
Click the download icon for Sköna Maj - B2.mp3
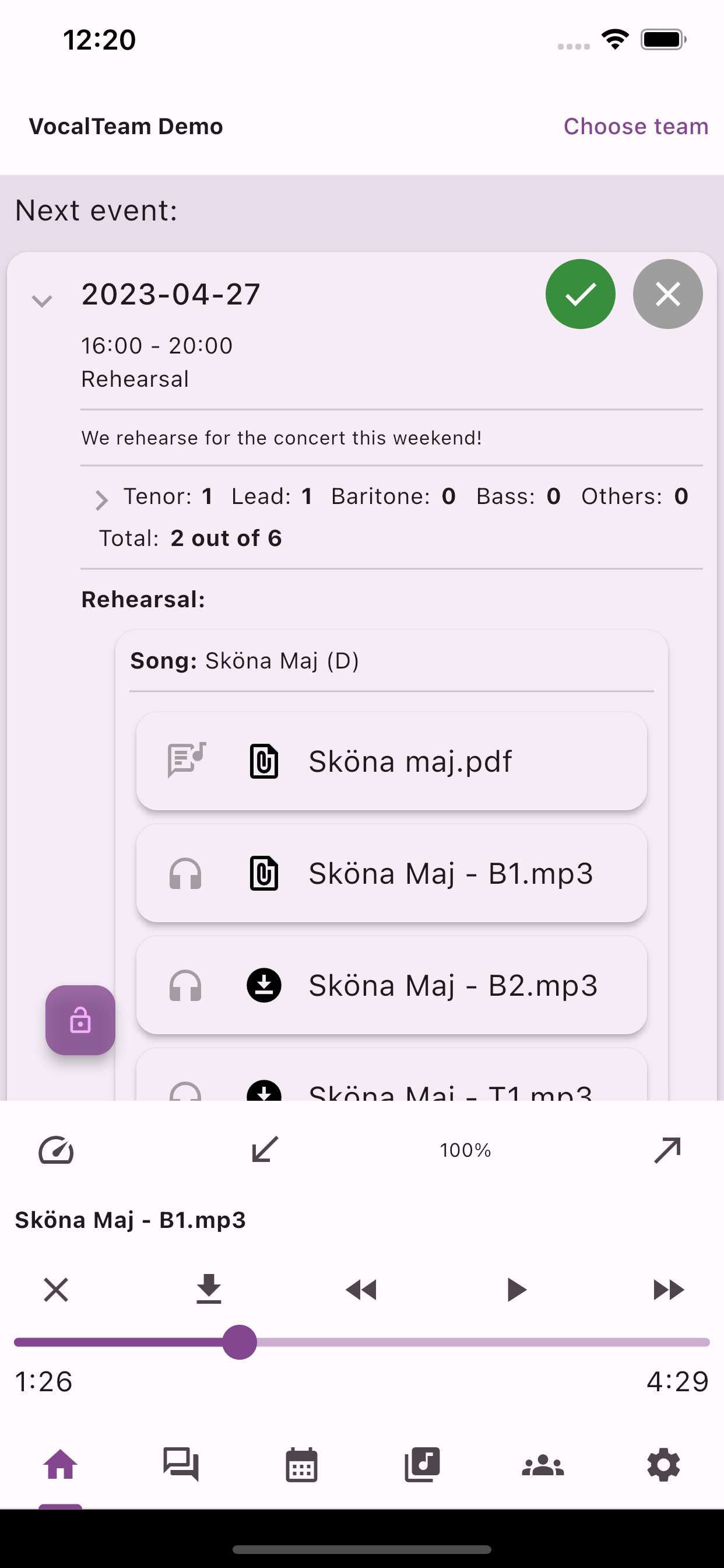pos(264,985)
